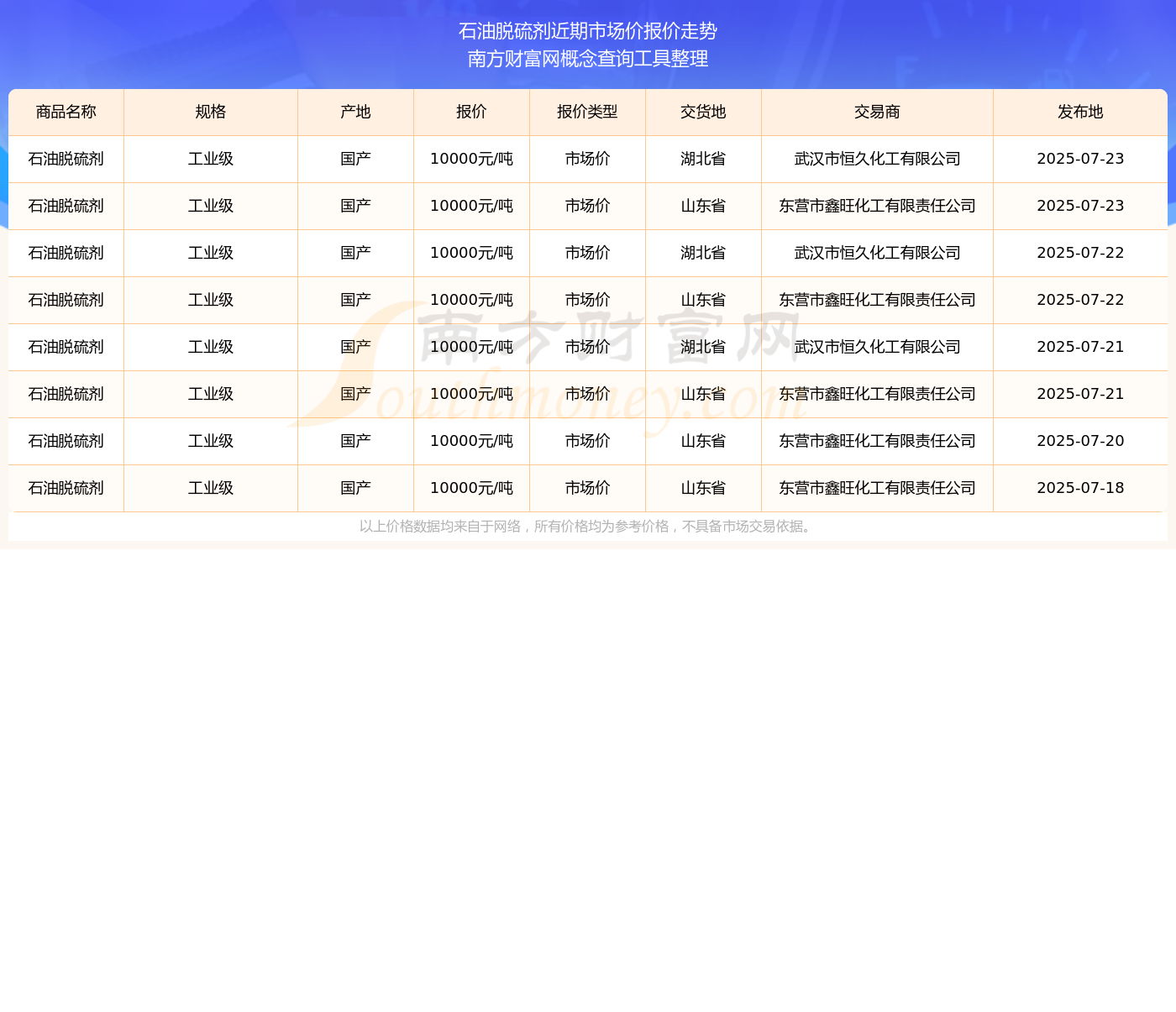
Task: Click 工业级 in the 2025-07-18 row
Action: click(x=211, y=488)
